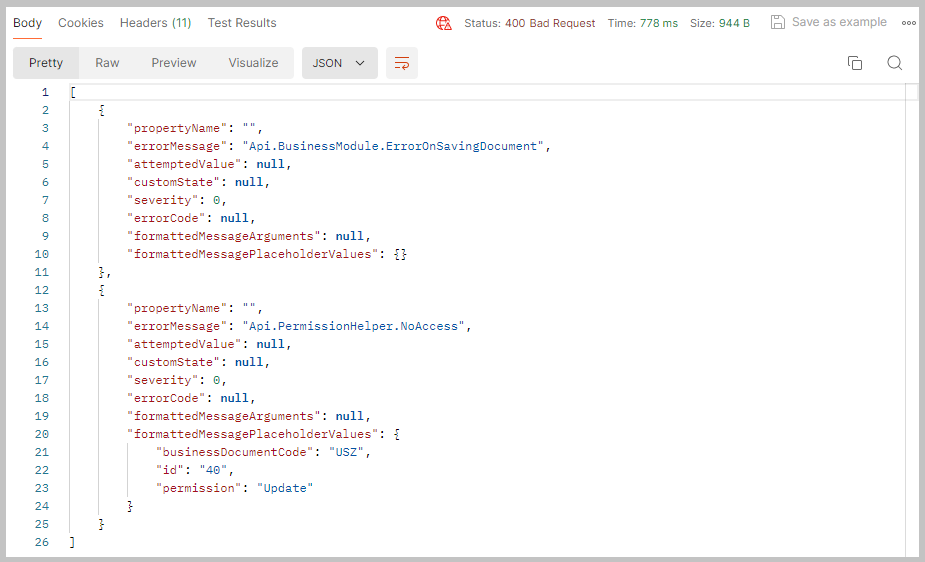Open the Headers (11) tab
This screenshot has width=925, height=562.
(155, 23)
